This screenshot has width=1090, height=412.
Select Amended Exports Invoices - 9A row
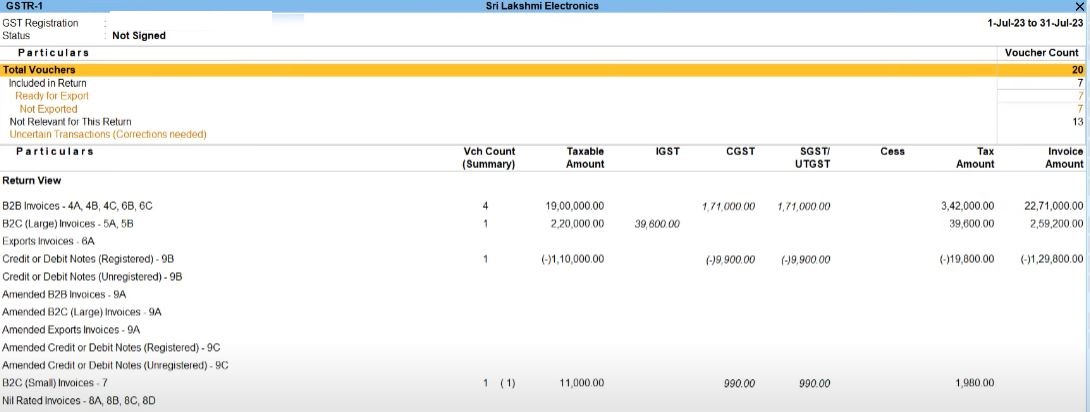click(x=71, y=329)
